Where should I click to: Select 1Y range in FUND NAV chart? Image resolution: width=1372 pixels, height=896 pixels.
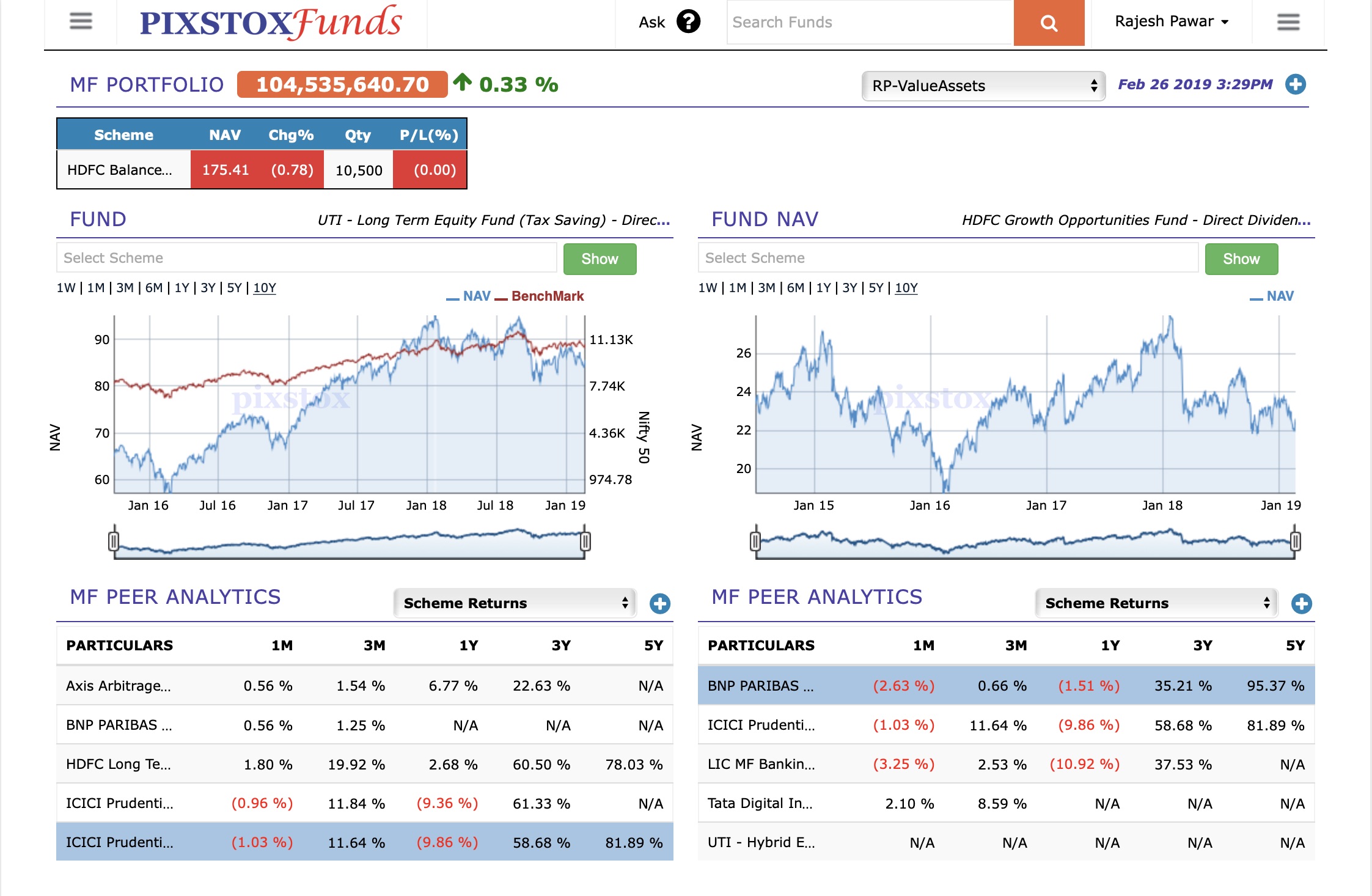(824, 288)
